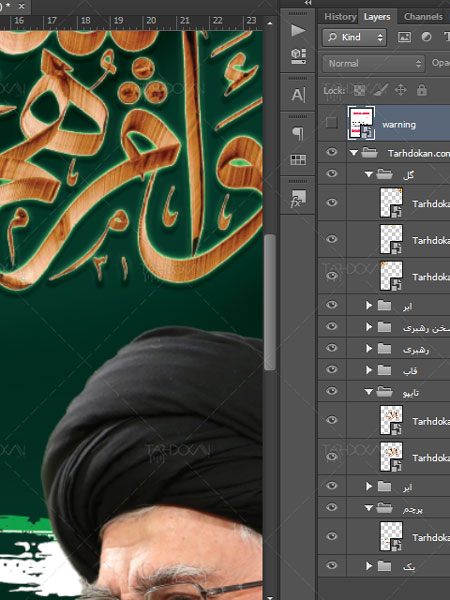Expand the رهبری group
The width and height of the screenshot is (450, 600).
click(369, 349)
